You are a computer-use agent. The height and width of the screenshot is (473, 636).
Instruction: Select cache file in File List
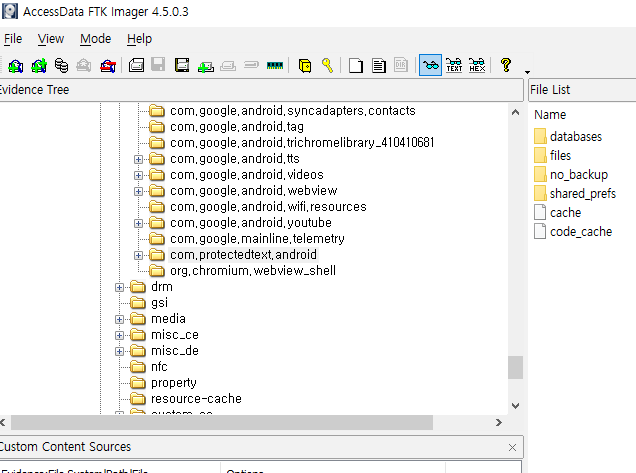coord(565,213)
